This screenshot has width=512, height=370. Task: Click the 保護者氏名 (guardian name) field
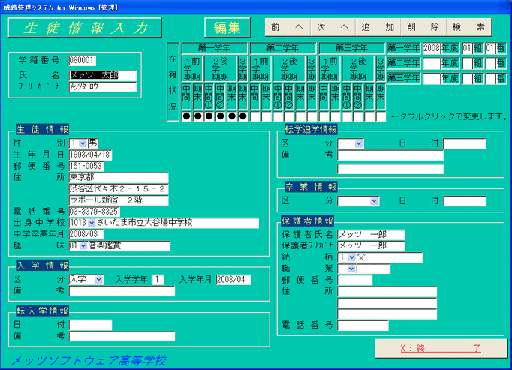(x=371, y=235)
